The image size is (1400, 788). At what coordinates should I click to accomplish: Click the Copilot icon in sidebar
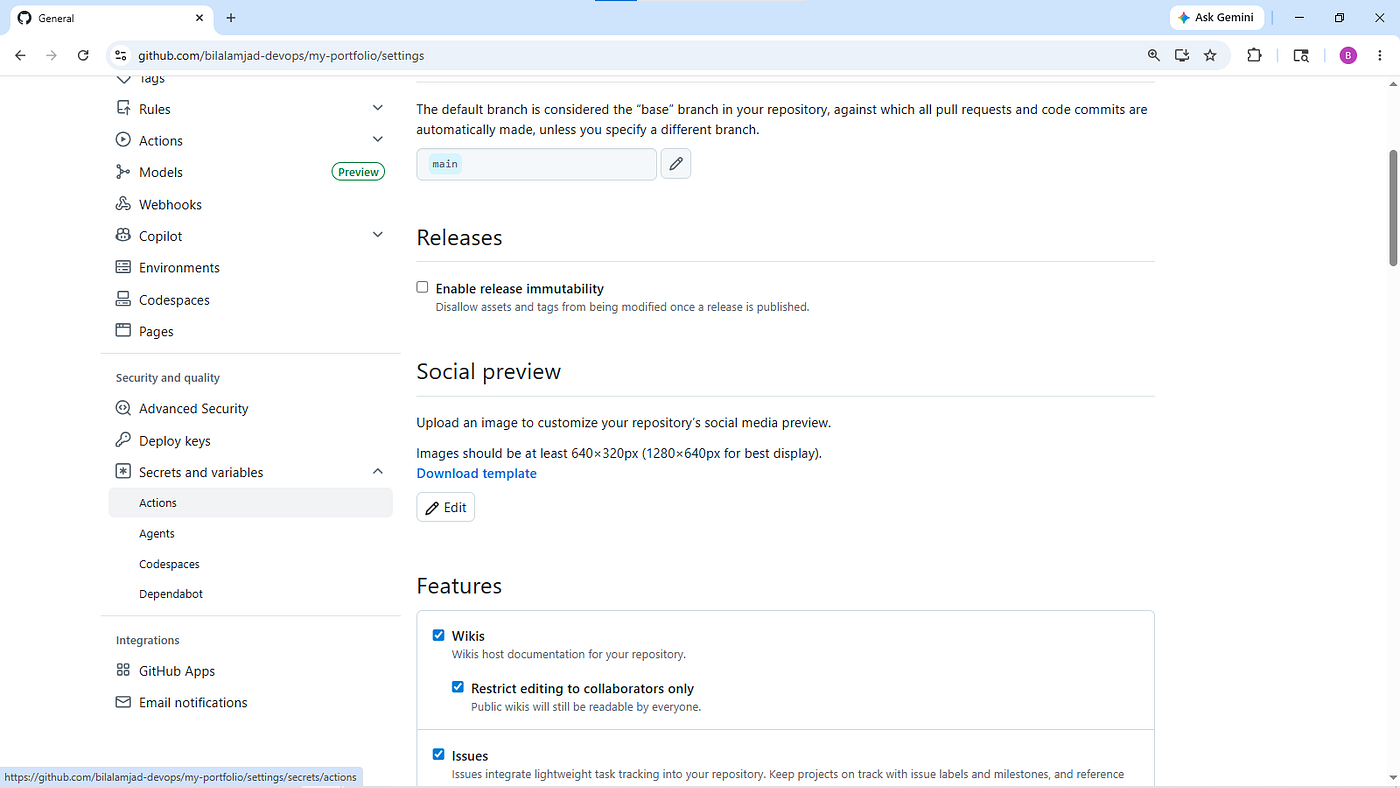tap(123, 236)
